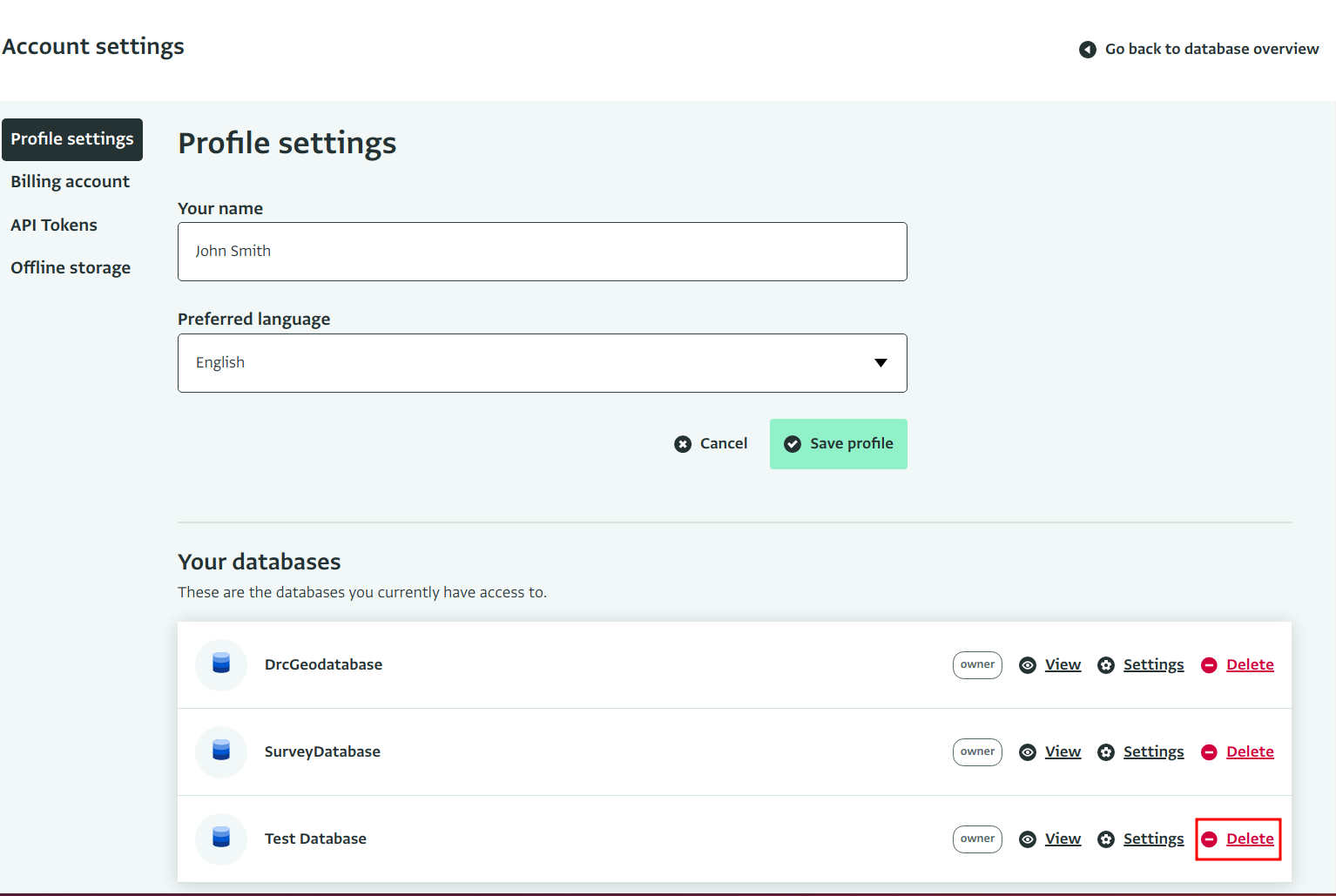Screen dimensions: 1336x896
Task: Click the back arrow icon near database overview
Action: coord(1088,50)
